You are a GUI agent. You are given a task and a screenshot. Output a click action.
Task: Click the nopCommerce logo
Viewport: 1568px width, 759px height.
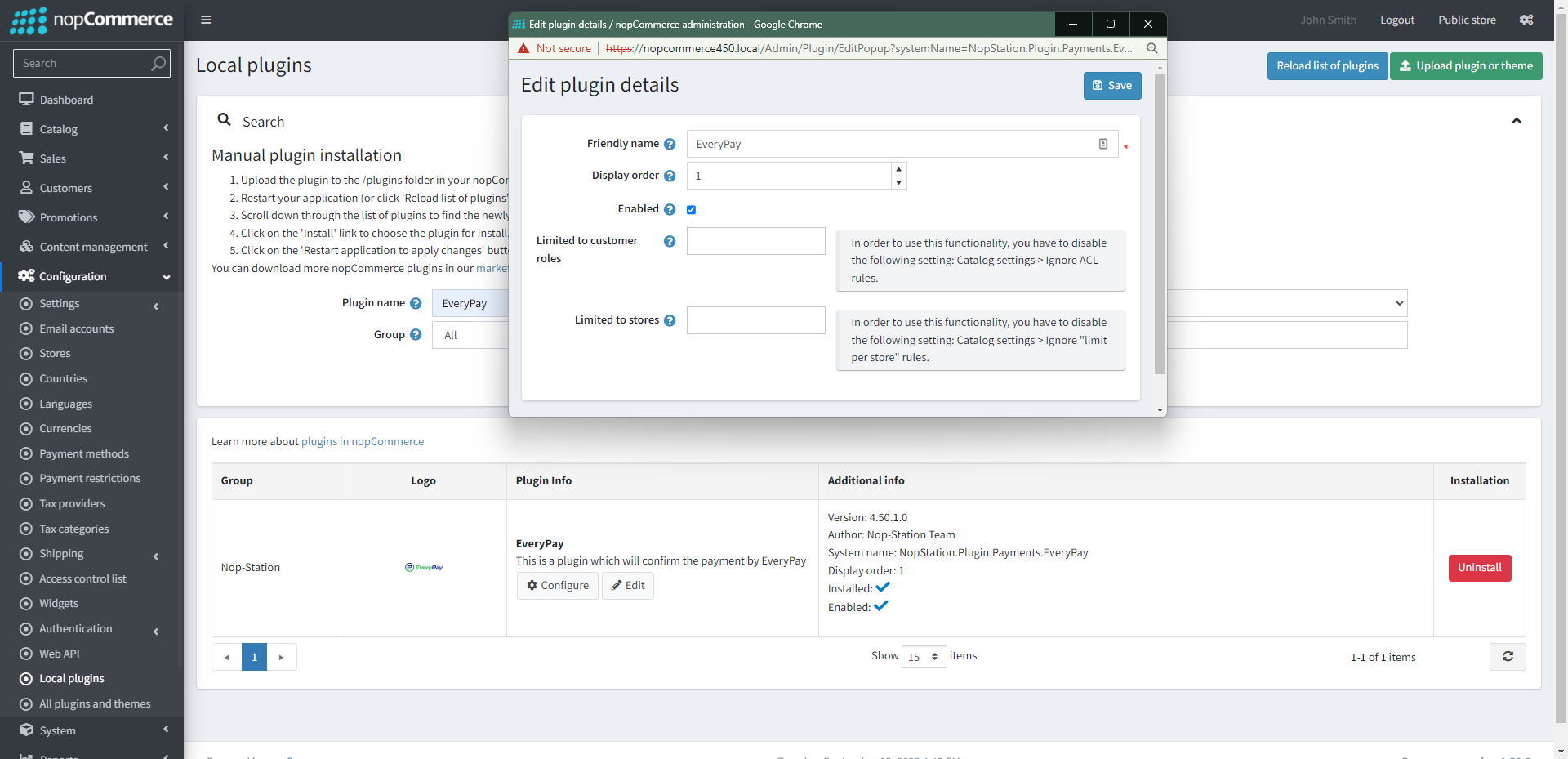91,20
